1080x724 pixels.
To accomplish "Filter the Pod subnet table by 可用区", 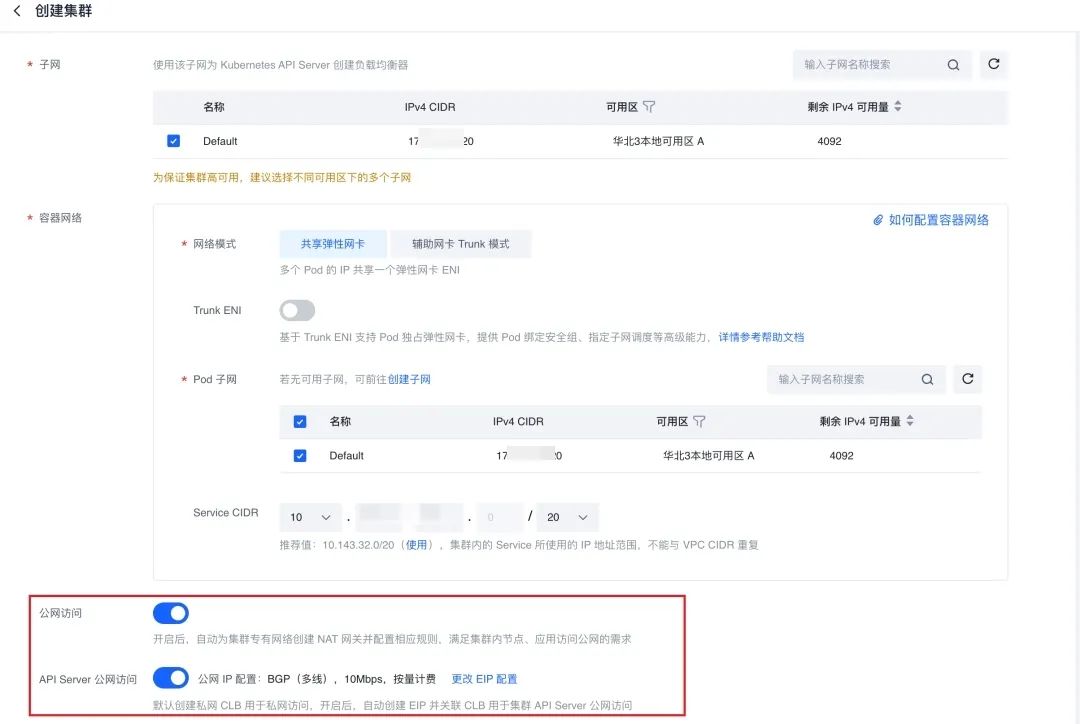I will point(699,421).
